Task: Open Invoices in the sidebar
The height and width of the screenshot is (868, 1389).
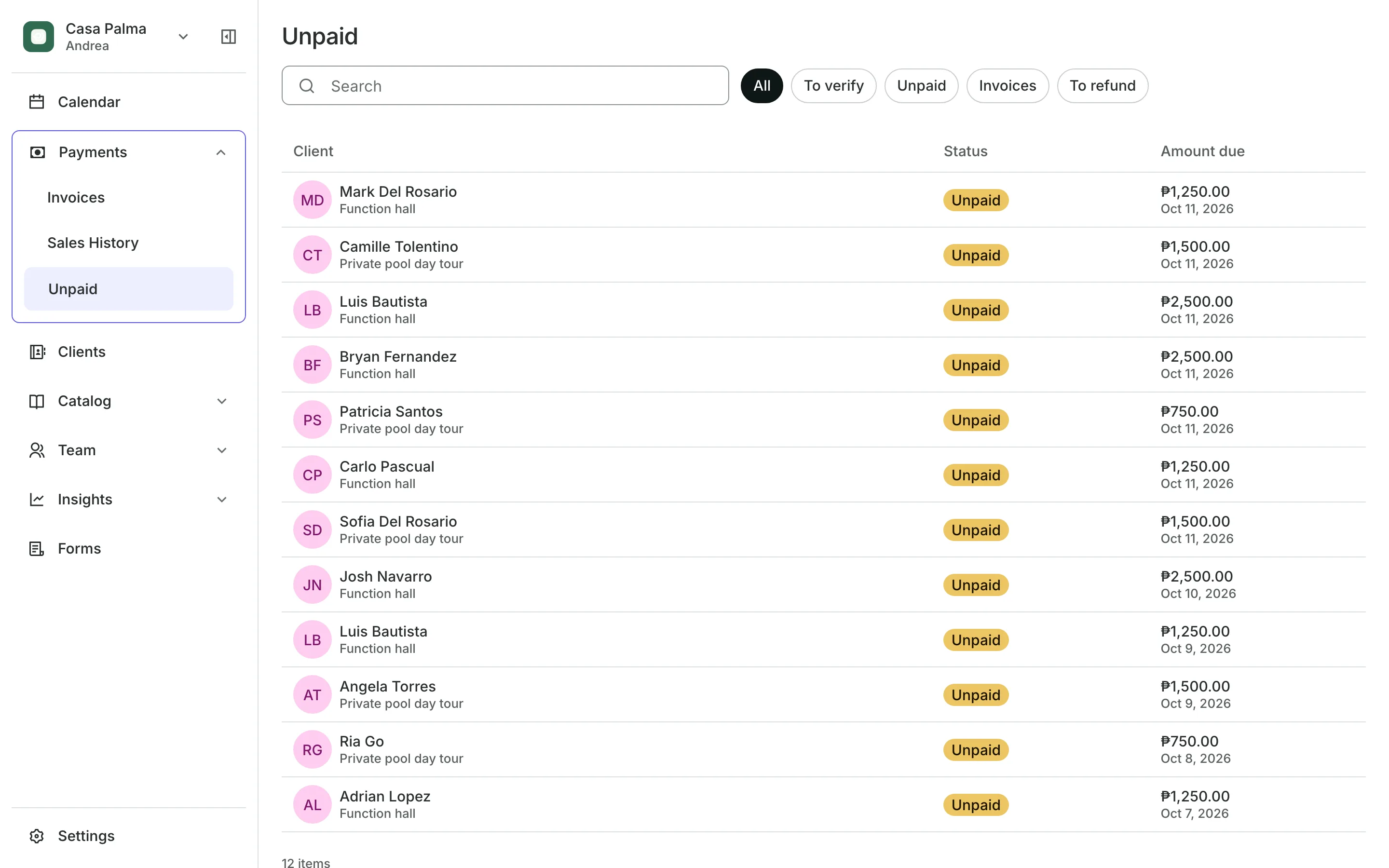Action: (x=129, y=198)
